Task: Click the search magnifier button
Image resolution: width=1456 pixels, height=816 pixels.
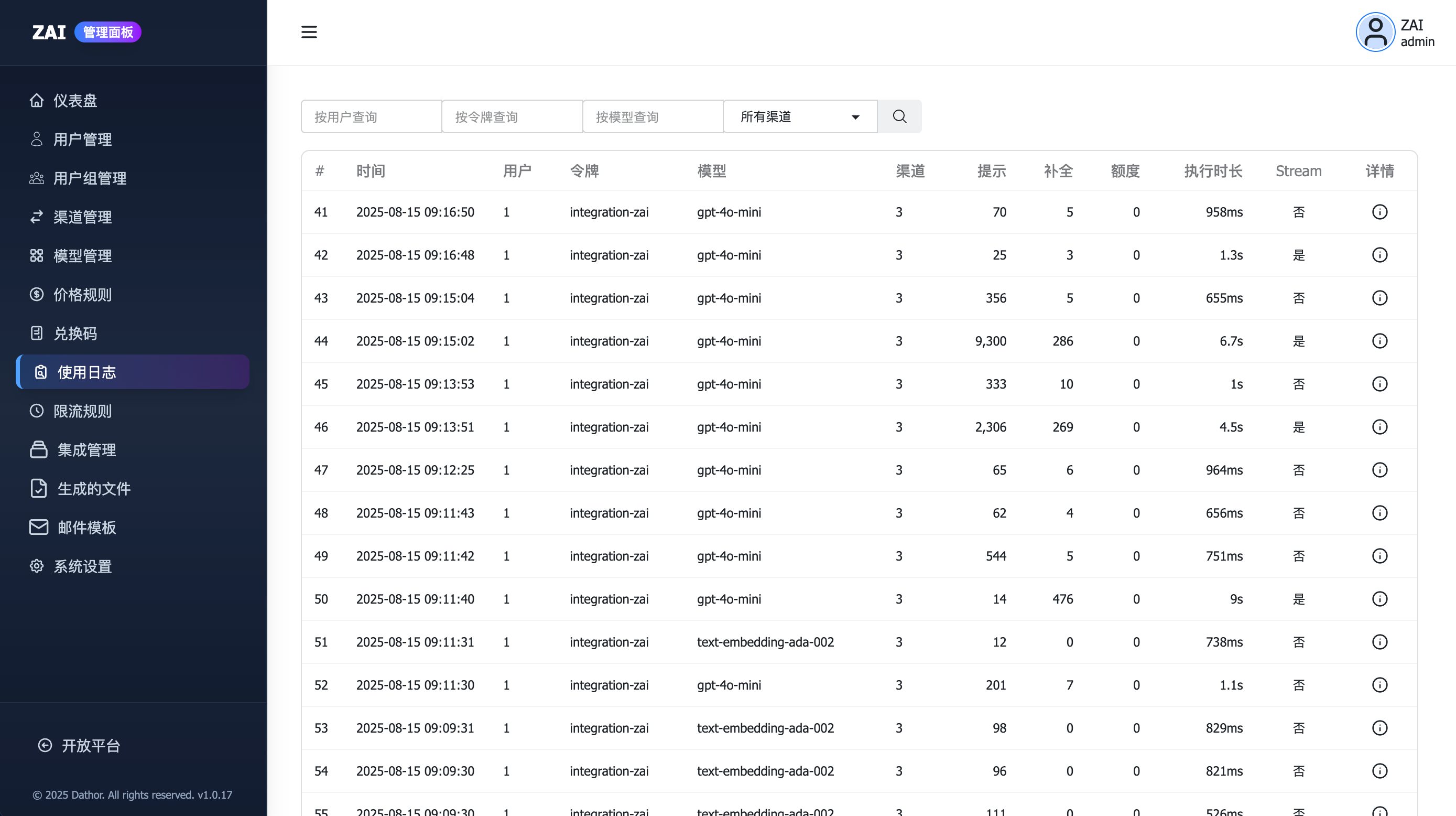Action: [x=899, y=116]
